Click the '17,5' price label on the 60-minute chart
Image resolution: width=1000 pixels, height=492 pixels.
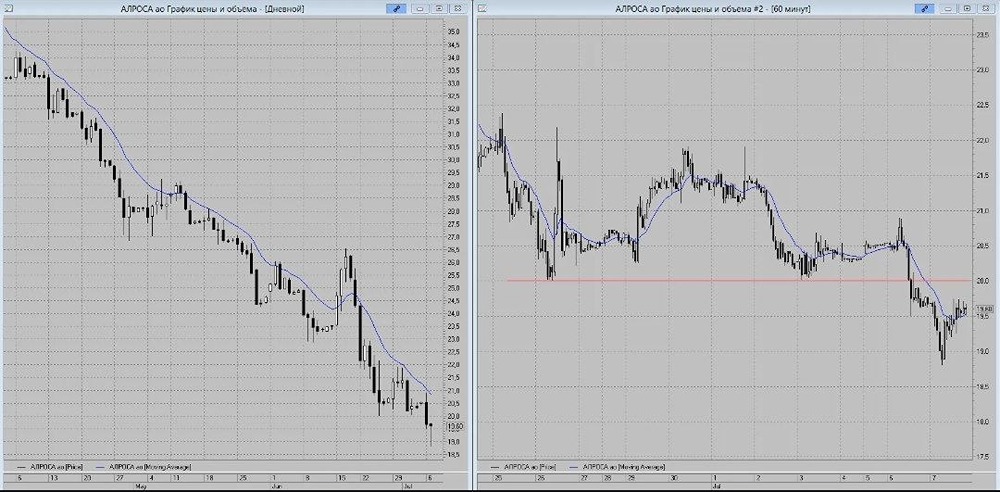click(x=982, y=456)
